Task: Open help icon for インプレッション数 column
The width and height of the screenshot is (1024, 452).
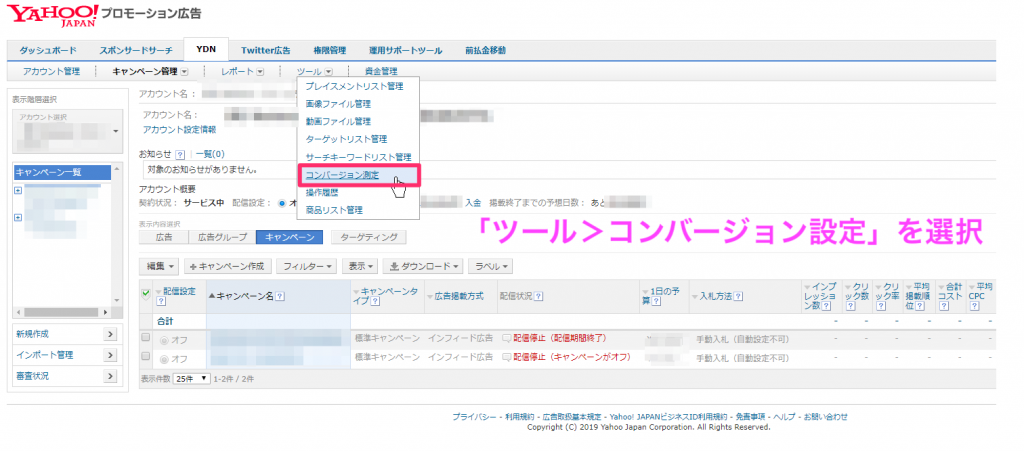Action: coord(825,306)
